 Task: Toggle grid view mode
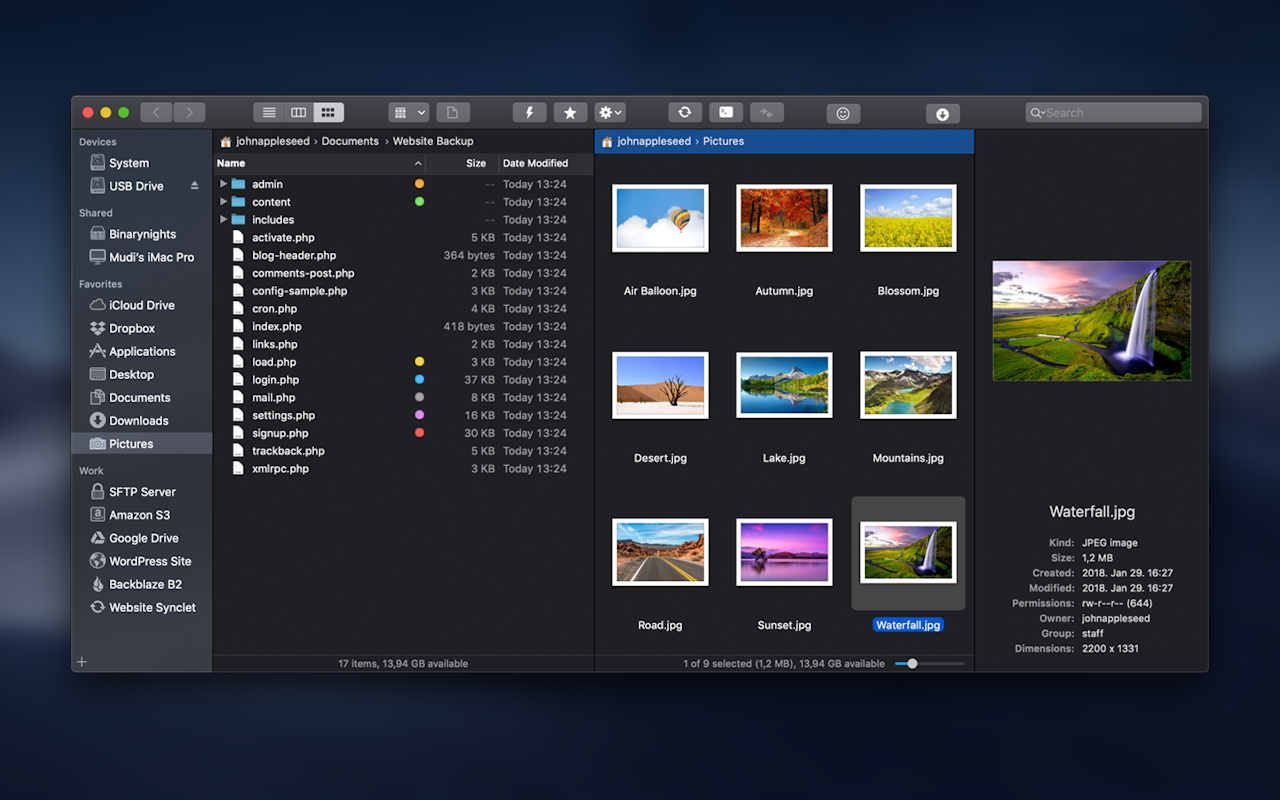point(328,112)
